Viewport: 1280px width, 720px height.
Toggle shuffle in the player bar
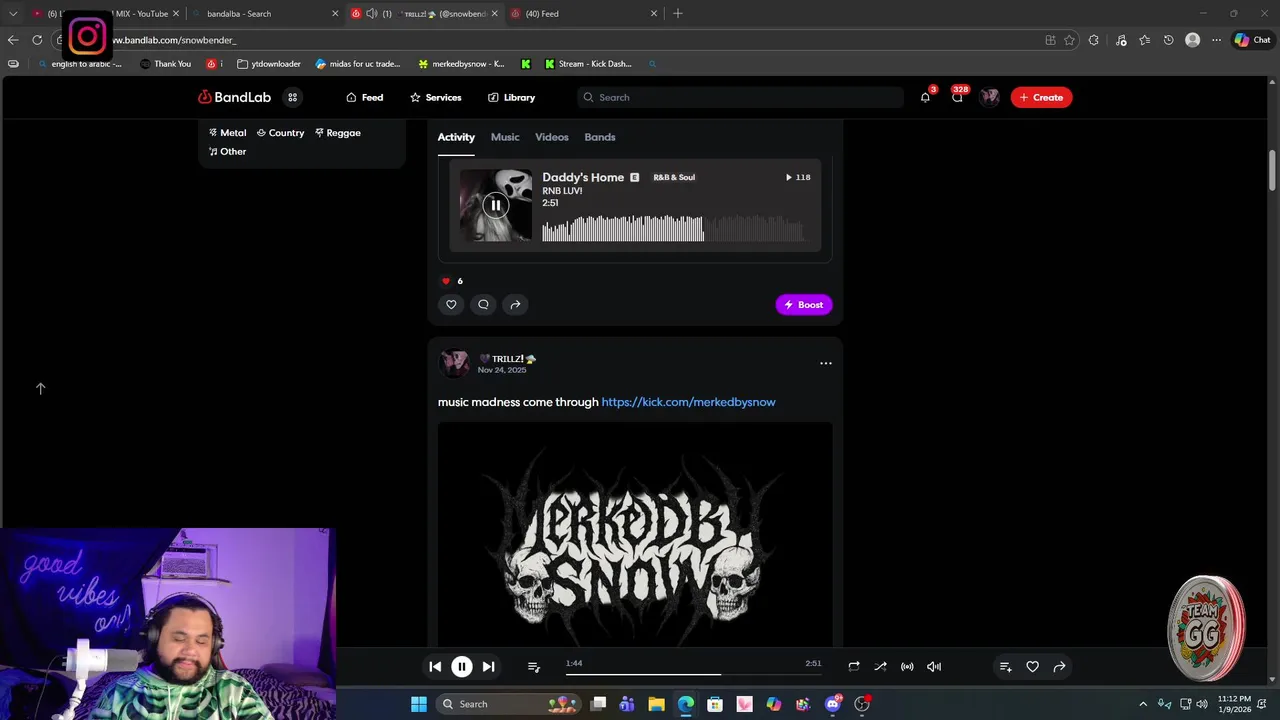[x=880, y=666]
